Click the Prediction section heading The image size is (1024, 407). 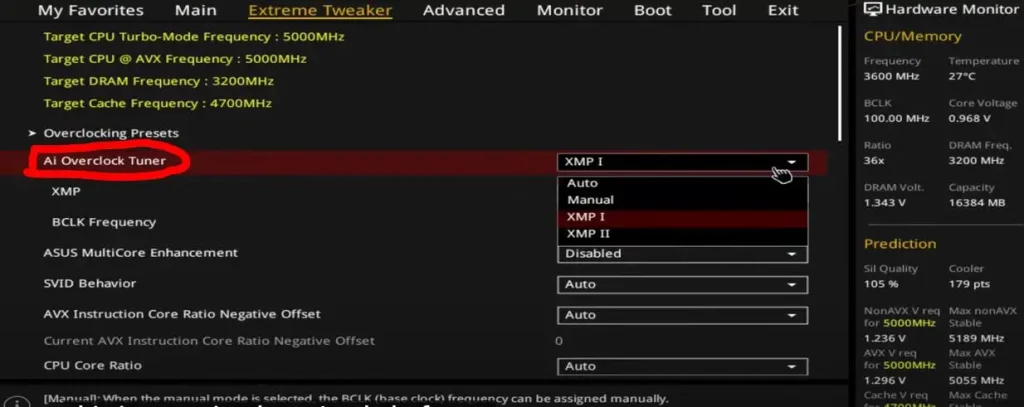900,244
